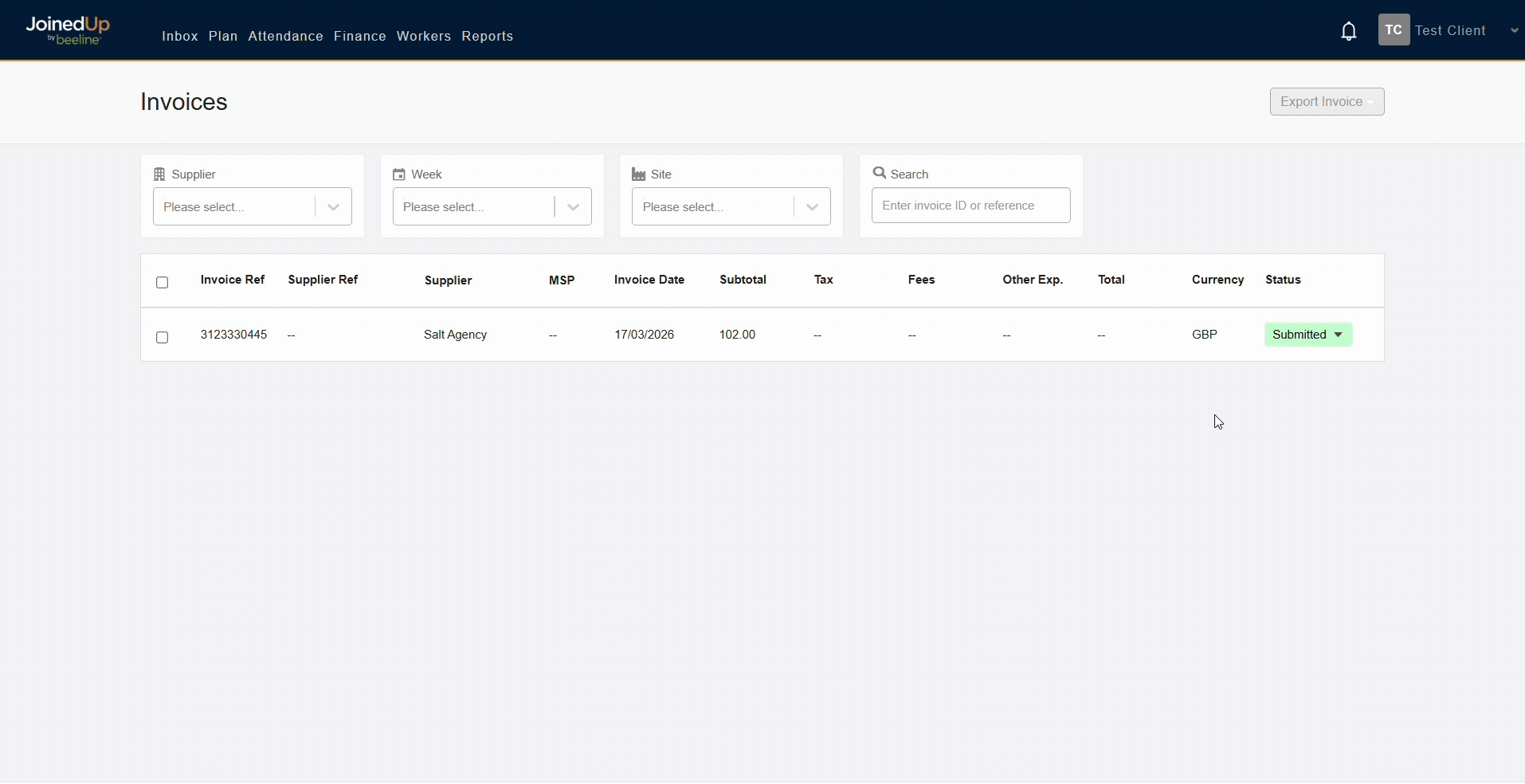Open invoice reference 3123330445

pyautogui.click(x=233, y=335)
